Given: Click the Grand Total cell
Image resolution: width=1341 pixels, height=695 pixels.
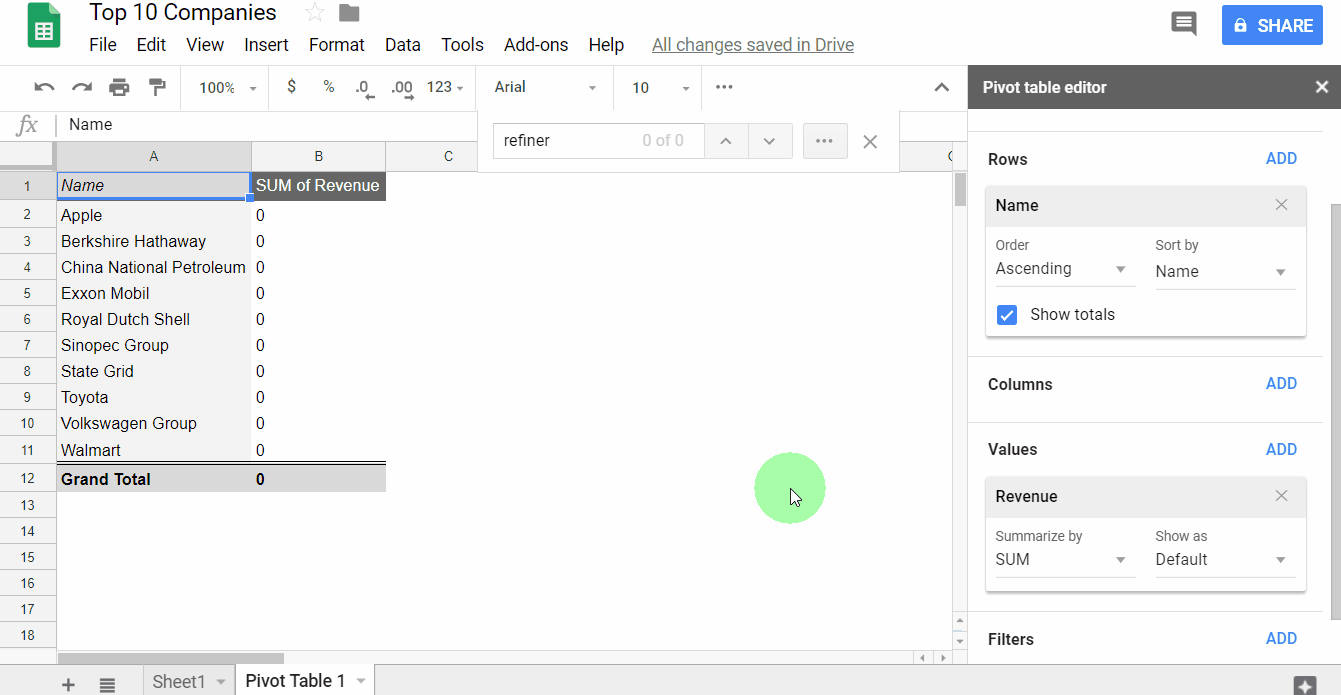Looking at the screenshot, I should click(x=154, y=479).
